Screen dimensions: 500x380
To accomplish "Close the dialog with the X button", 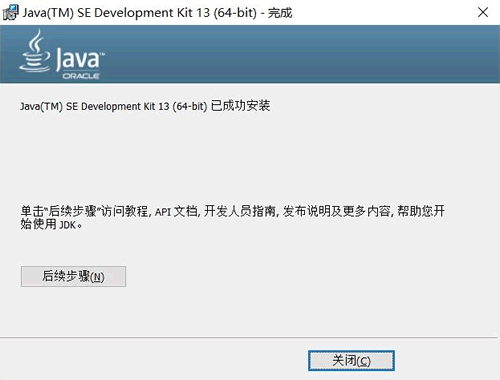I will [483, 13].
